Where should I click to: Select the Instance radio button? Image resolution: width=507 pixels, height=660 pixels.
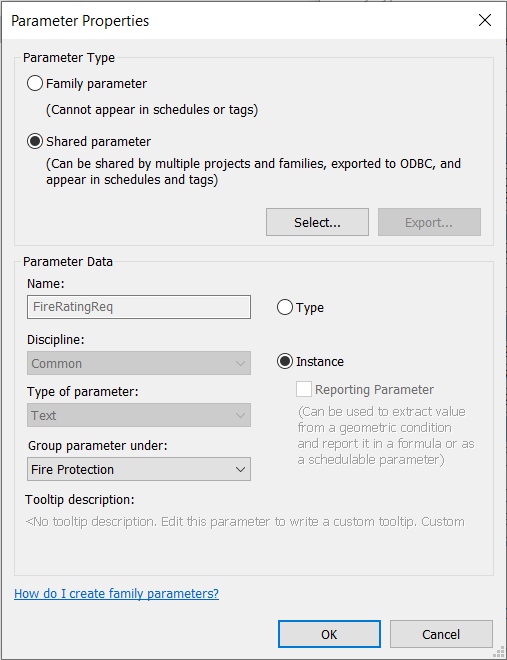click(285, 362)
